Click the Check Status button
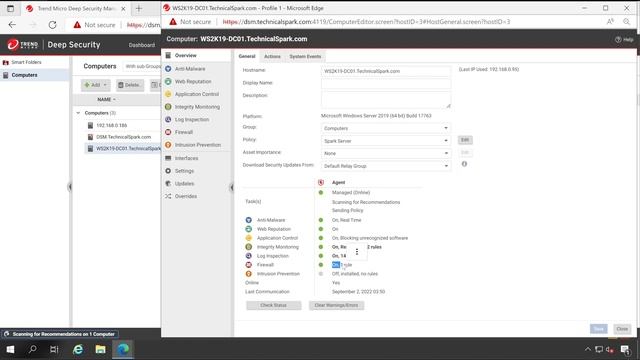640x360 pixels. click(273, 305)
